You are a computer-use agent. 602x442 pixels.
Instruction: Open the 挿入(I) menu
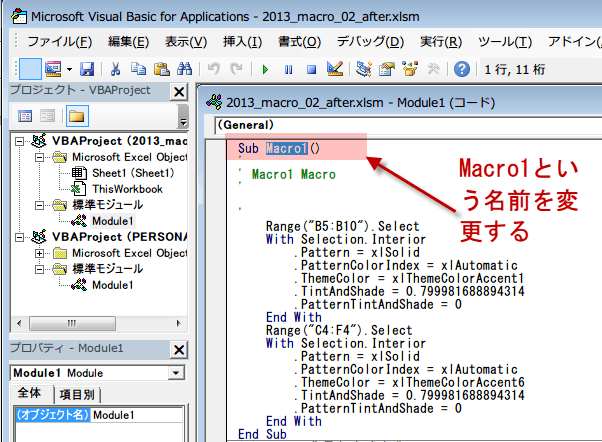(x=242, y=41)
